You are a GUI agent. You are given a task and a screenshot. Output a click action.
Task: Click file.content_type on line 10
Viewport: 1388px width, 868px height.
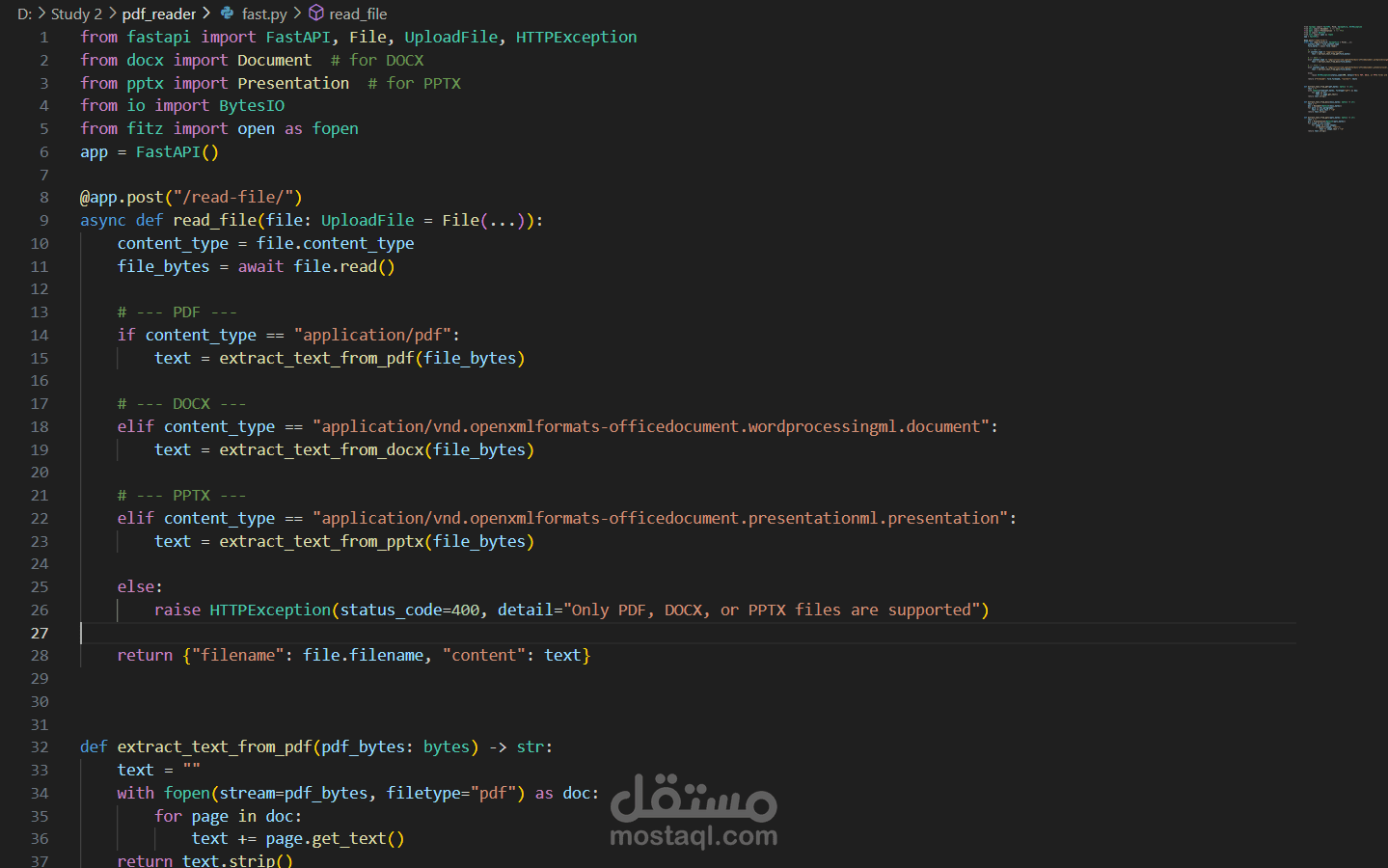336,243
